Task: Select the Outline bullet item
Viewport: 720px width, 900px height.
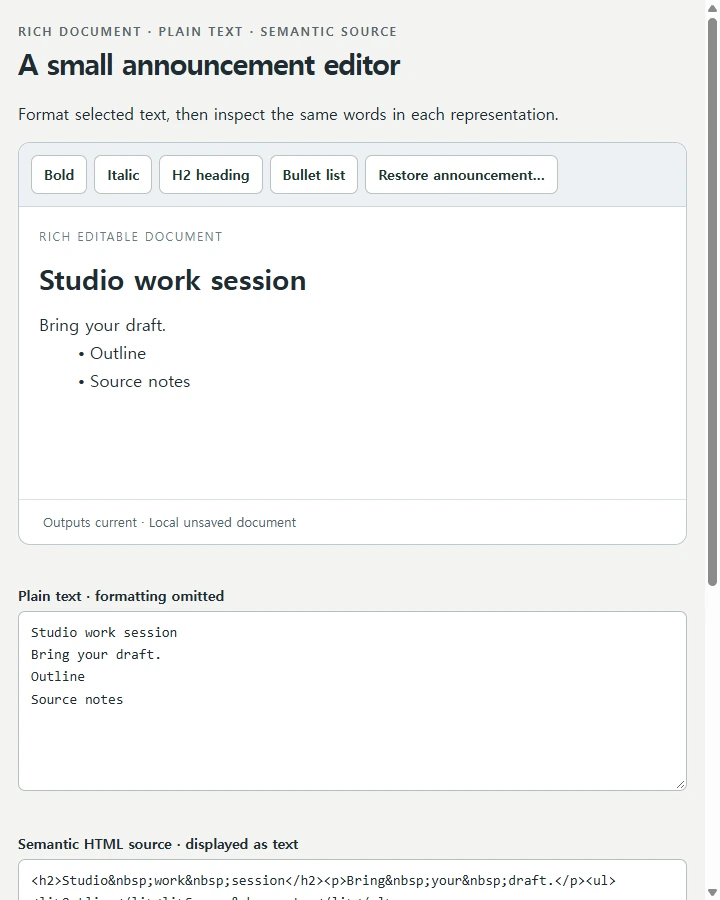Action: coord(118,354)
